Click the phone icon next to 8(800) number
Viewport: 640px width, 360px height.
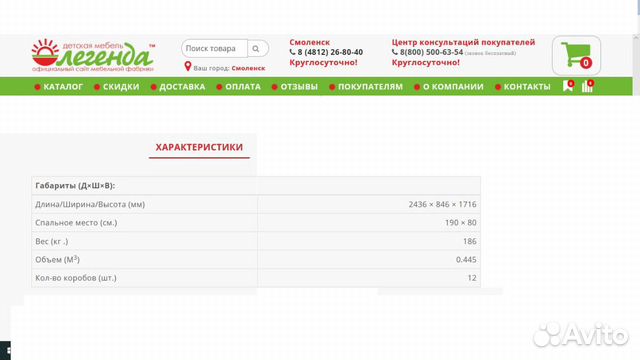point(395,52)
